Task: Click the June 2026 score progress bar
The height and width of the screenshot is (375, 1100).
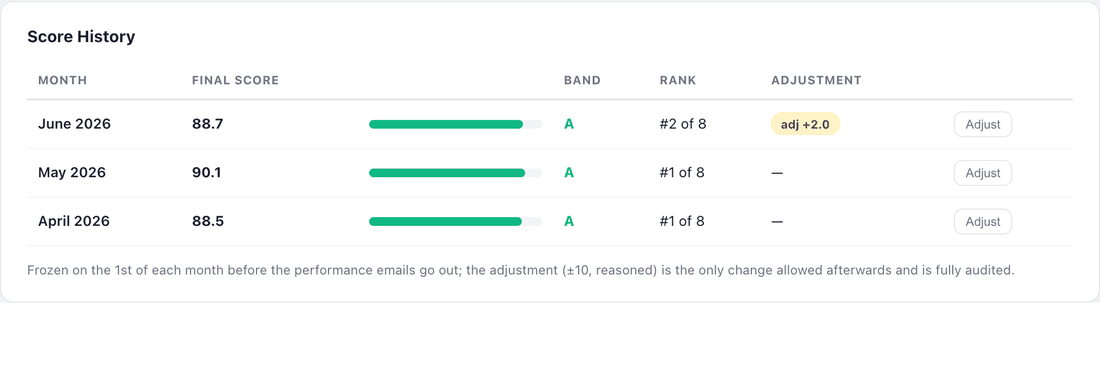Action: click(x=455, y=124)
